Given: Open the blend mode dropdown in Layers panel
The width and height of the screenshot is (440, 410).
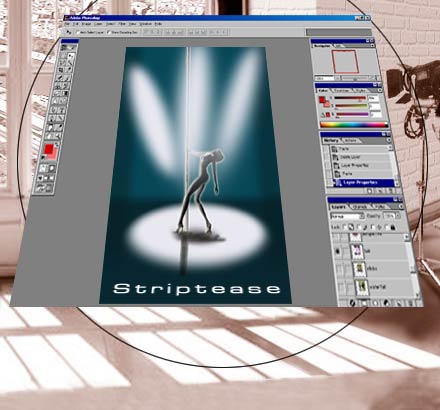Looking at the screenshot, I should point(347,216).
